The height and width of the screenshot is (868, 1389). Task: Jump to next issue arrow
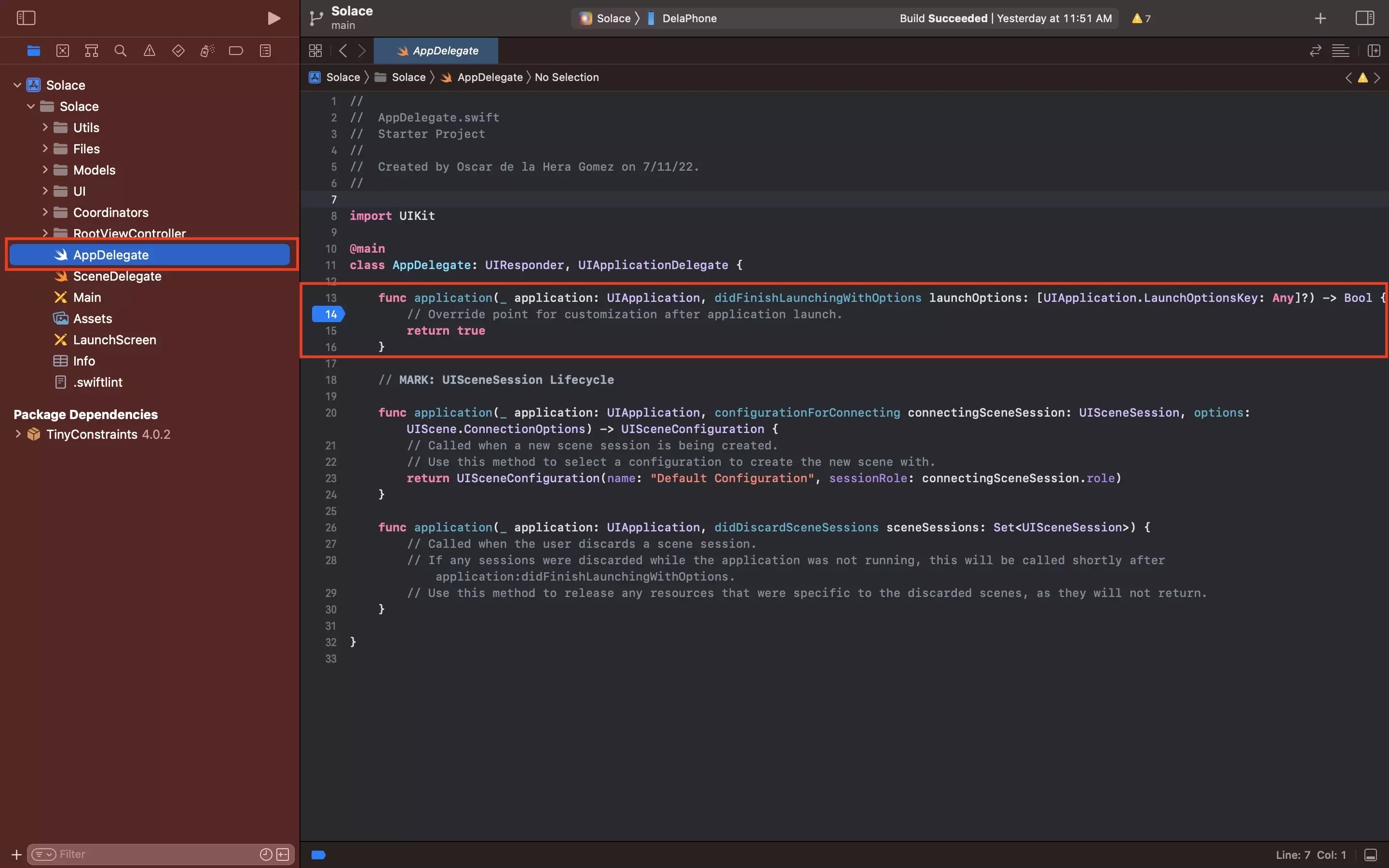point(1377,78)
